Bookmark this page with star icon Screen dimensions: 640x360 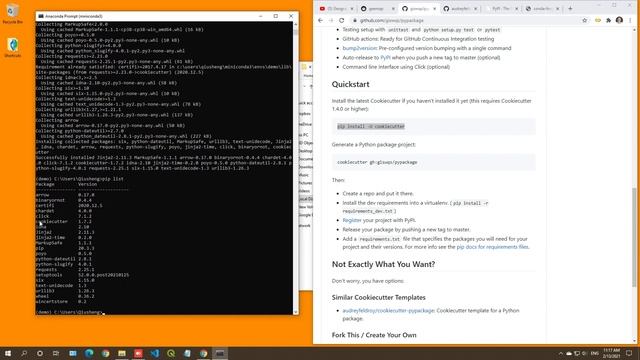point(584,20)
